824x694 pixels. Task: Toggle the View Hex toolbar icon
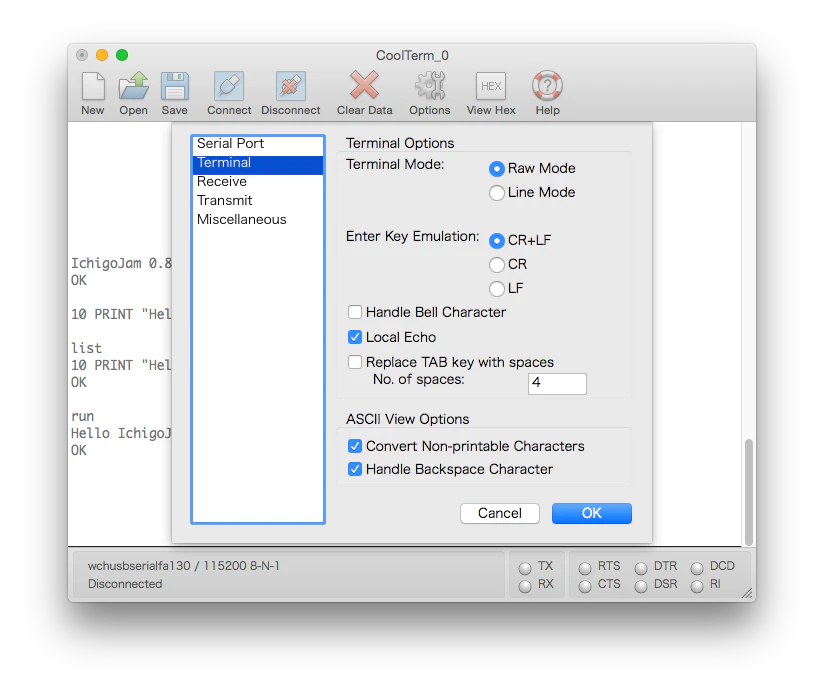click(491, 86)
